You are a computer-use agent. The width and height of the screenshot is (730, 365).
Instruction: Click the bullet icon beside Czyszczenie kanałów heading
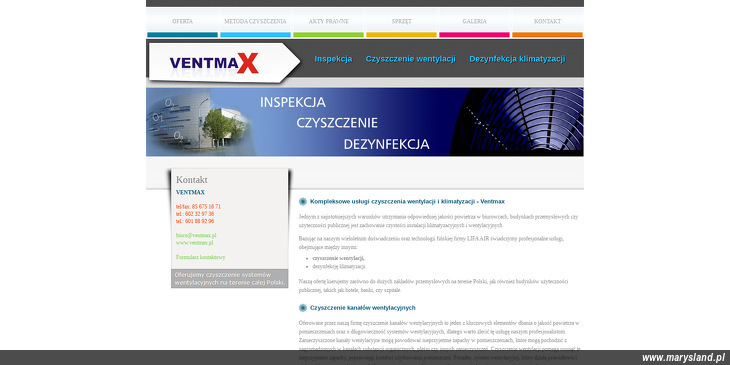[x=303, y=308]
